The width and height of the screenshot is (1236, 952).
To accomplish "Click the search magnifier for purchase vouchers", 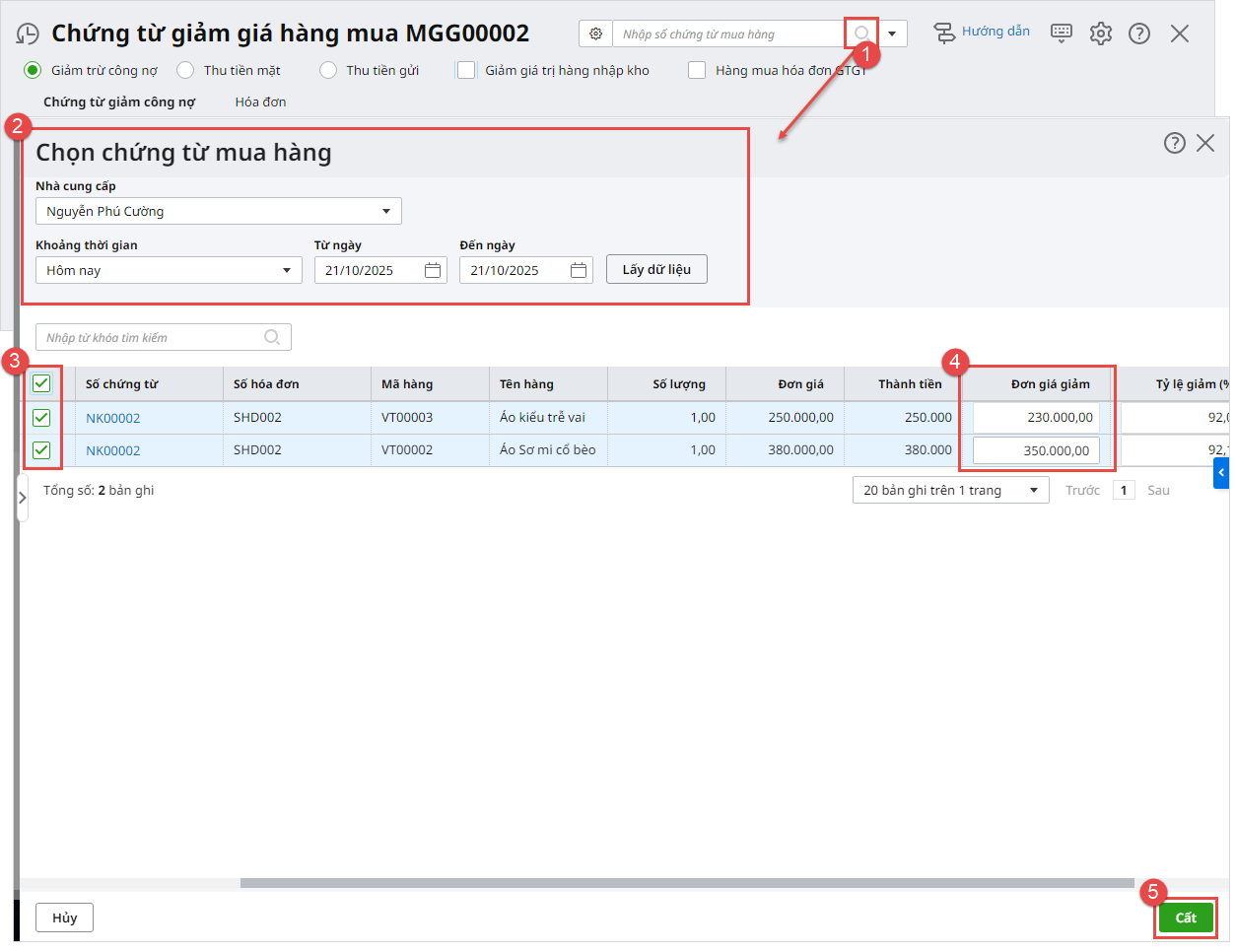I will [860, 34].
